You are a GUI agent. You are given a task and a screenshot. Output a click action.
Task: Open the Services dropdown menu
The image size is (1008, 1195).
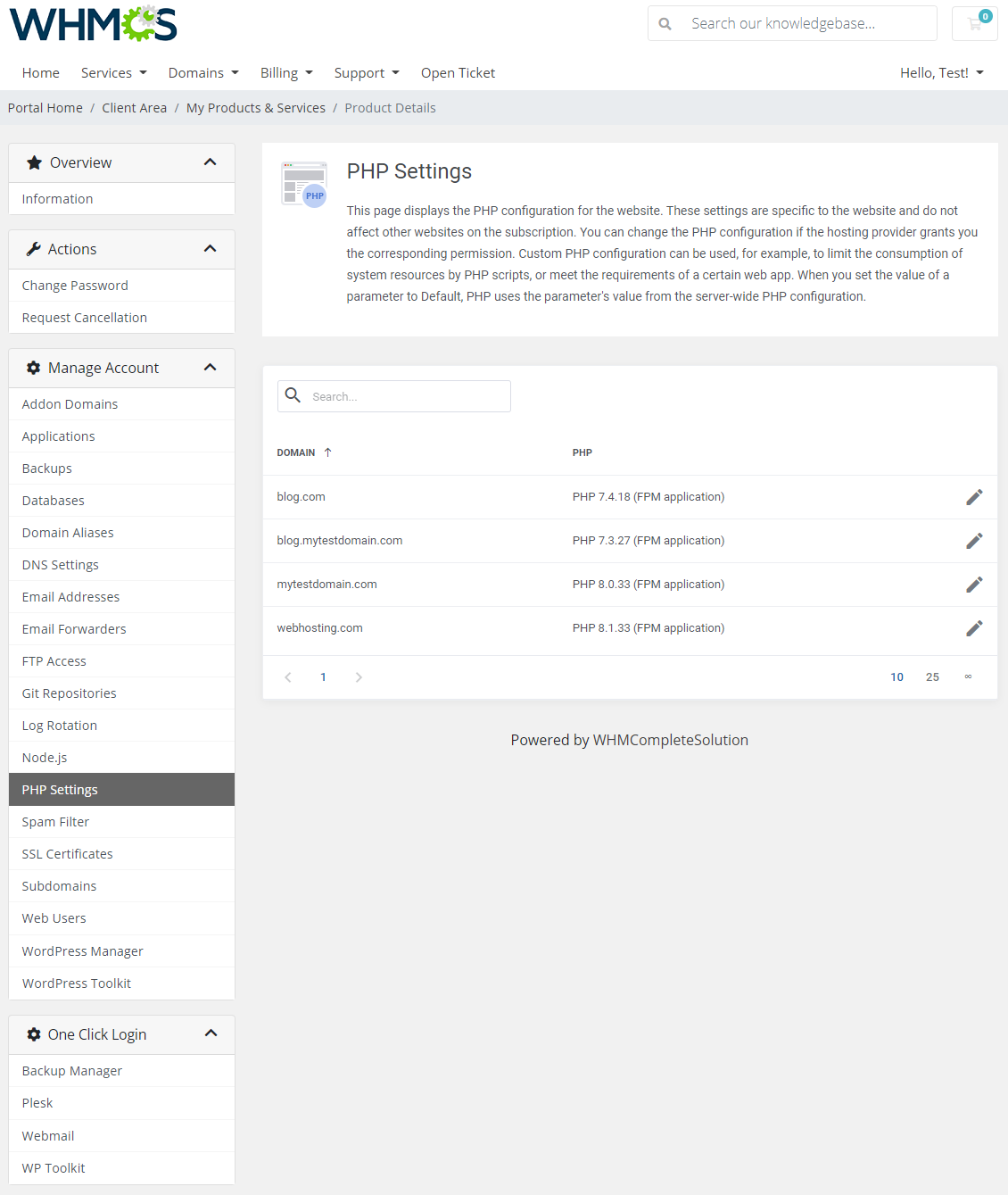113,73
